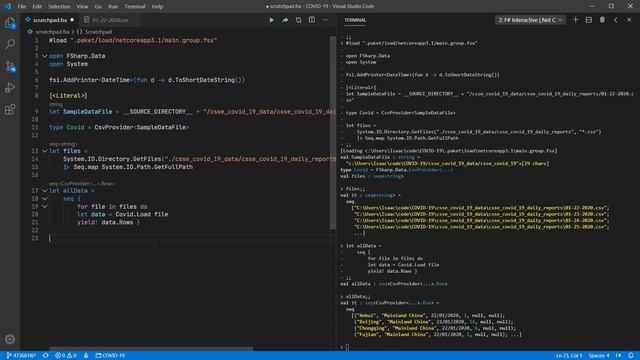The image size is (640, 360).
Task: Click the 'seq<string>' code lens above line 13
Action: [x=63, y=144]
